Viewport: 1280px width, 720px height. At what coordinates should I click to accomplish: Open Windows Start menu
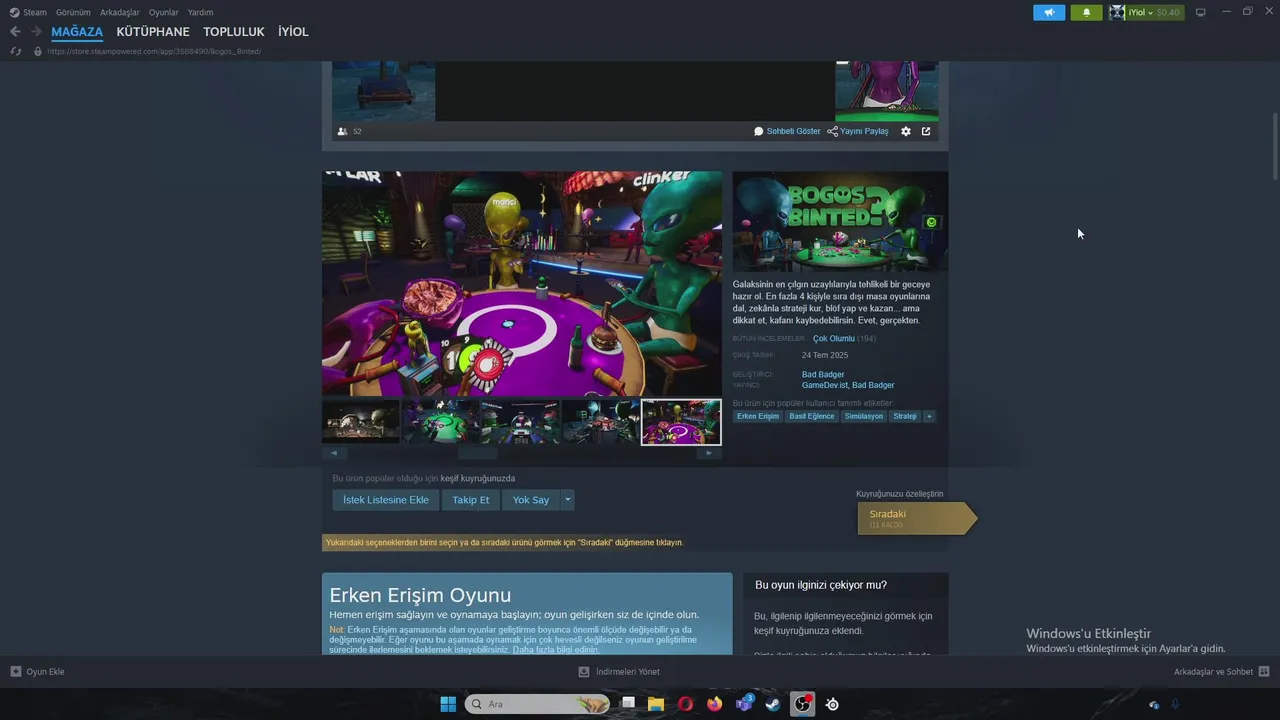point(448,704)
